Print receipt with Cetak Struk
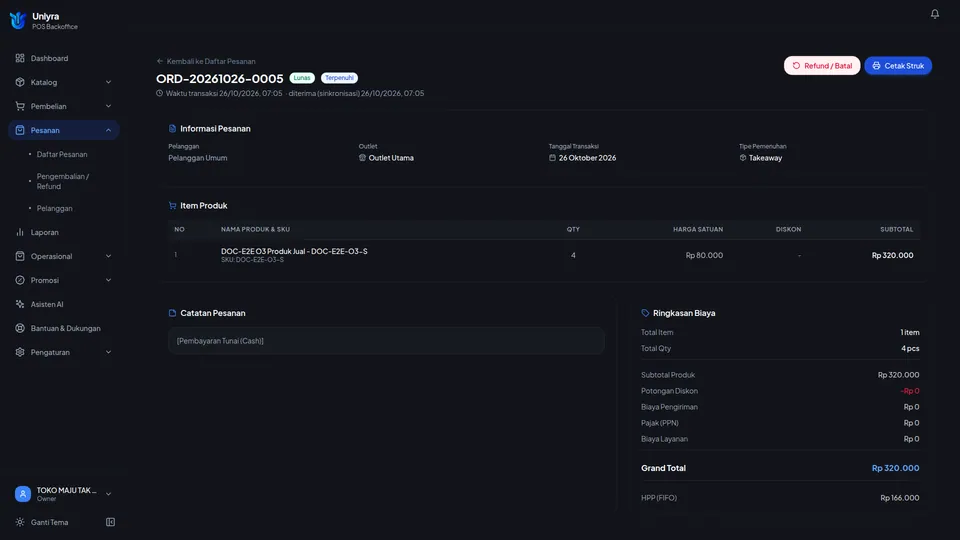The height and width of the screenshot is (540, 960). [898, 66]
